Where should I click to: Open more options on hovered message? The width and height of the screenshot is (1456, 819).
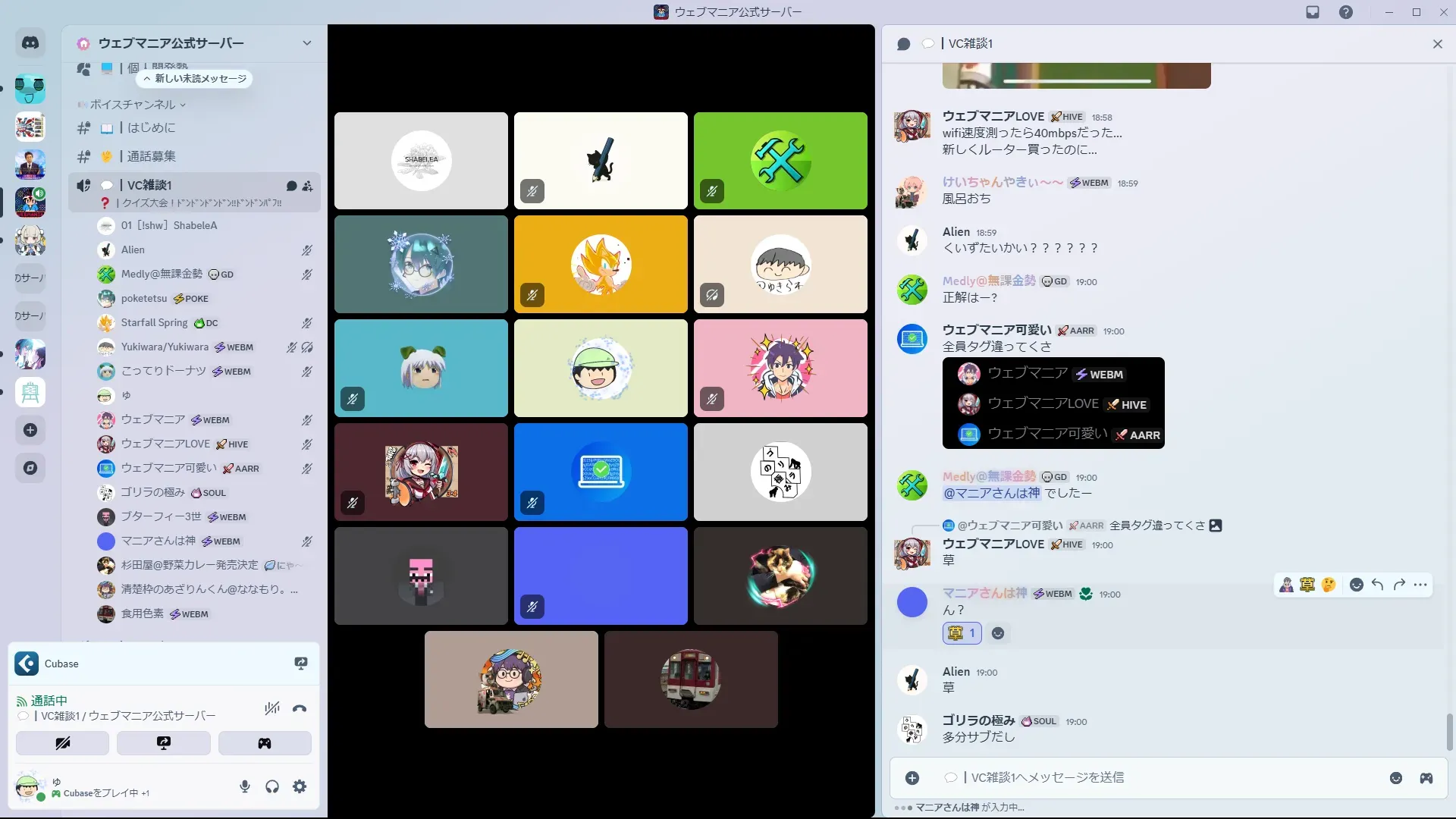tap(1420, 585)
